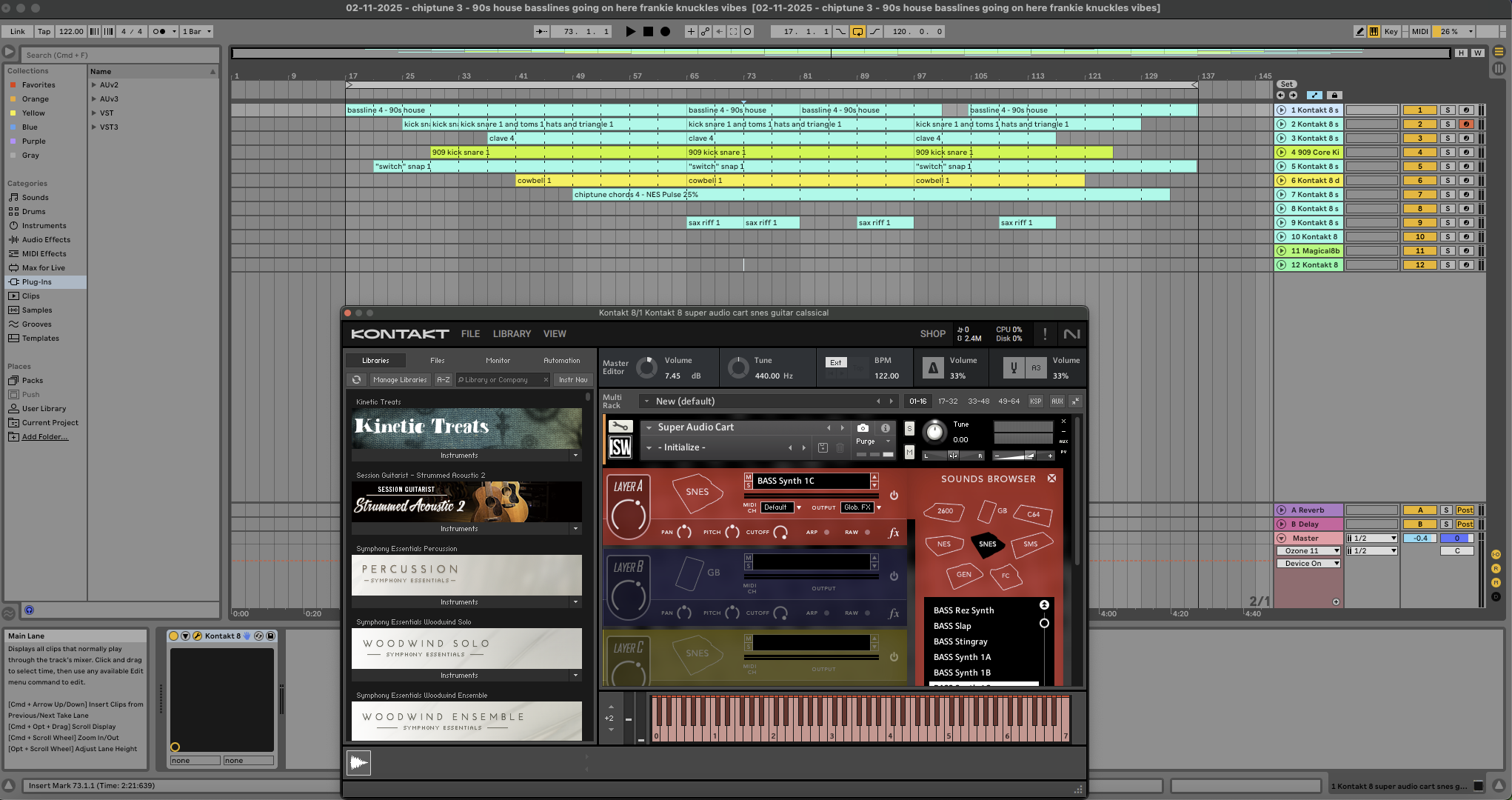Viewport: 1512px width, 800px height.
Task: Expand the VST3 plug-in folder
Action: coord(94,127)
